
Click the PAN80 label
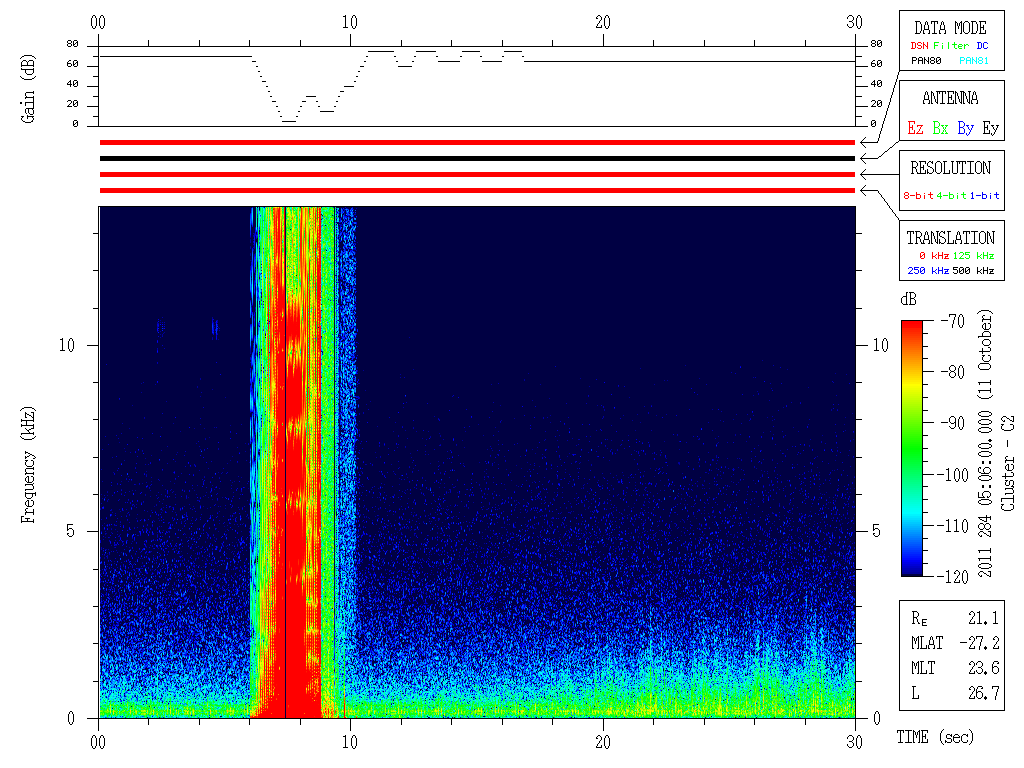(926, 61)
